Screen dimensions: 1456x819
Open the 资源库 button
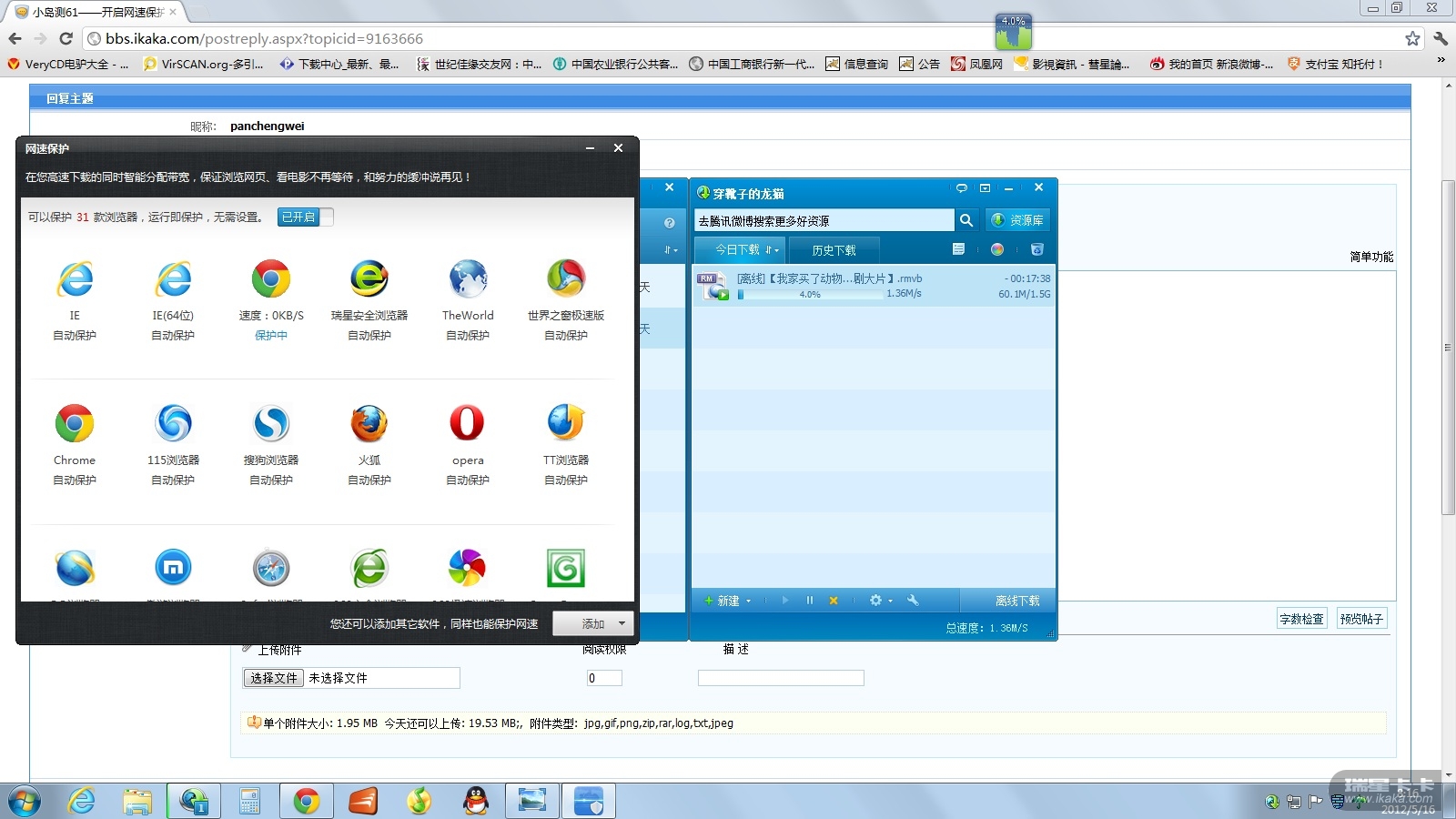[x=1017, y=220]
